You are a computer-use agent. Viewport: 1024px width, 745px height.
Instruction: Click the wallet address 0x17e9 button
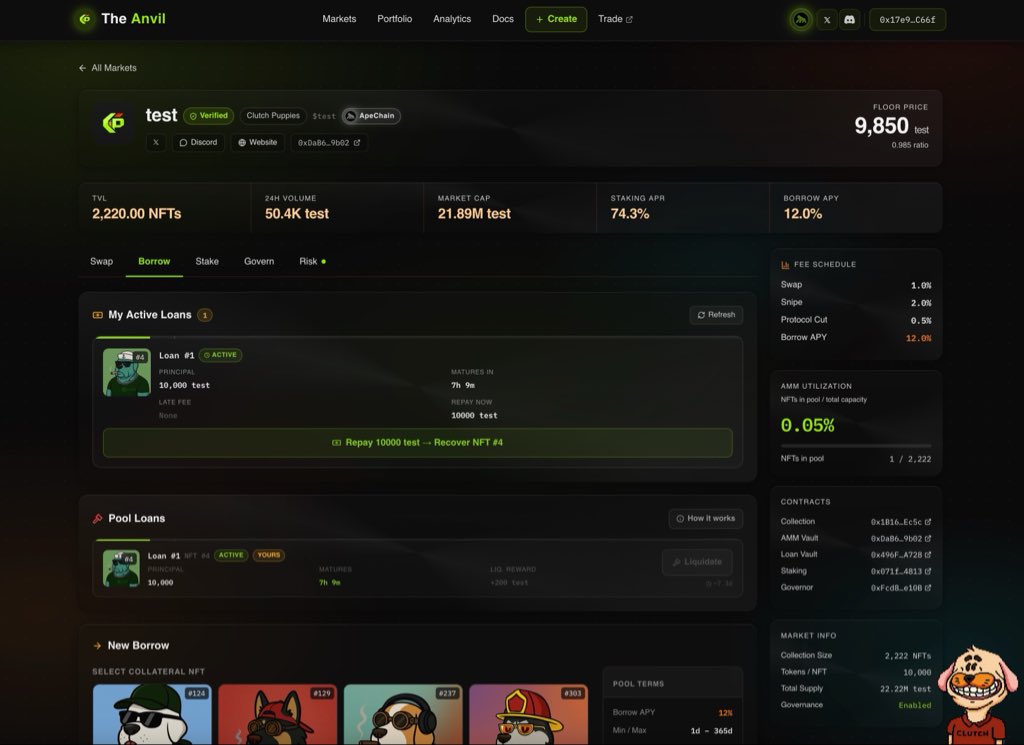(x=907, y=19)
